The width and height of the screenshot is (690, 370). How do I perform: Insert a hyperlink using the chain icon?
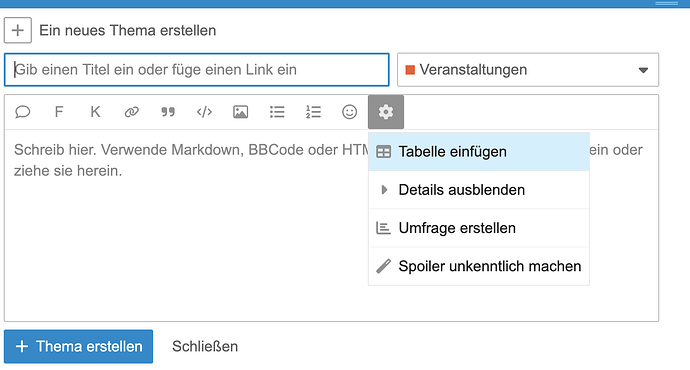(x=132, y=112)
